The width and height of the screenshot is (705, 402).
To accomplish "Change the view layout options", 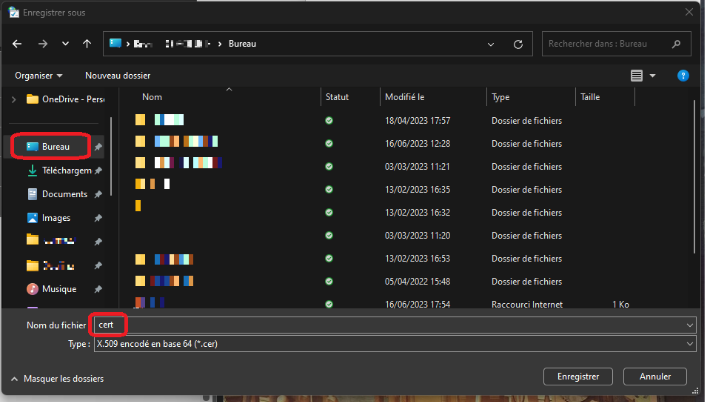I will (x=643, y=75).
